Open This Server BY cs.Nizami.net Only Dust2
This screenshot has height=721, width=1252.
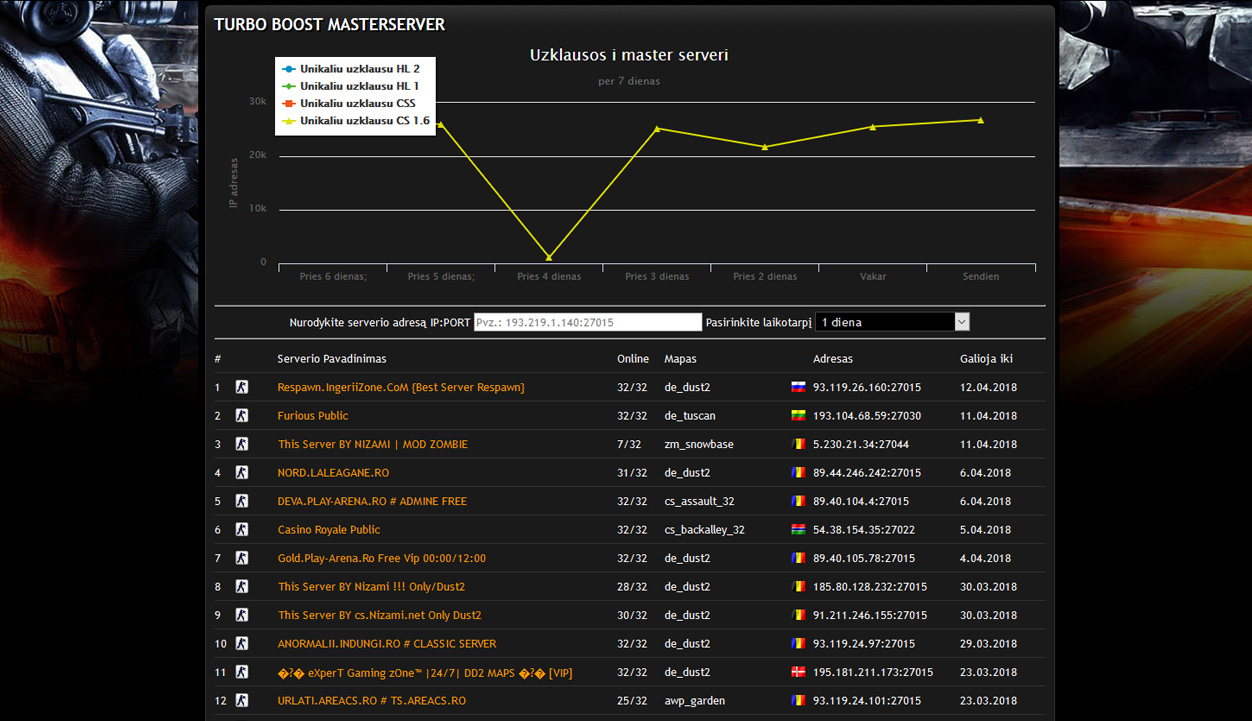tap(380, 615)
